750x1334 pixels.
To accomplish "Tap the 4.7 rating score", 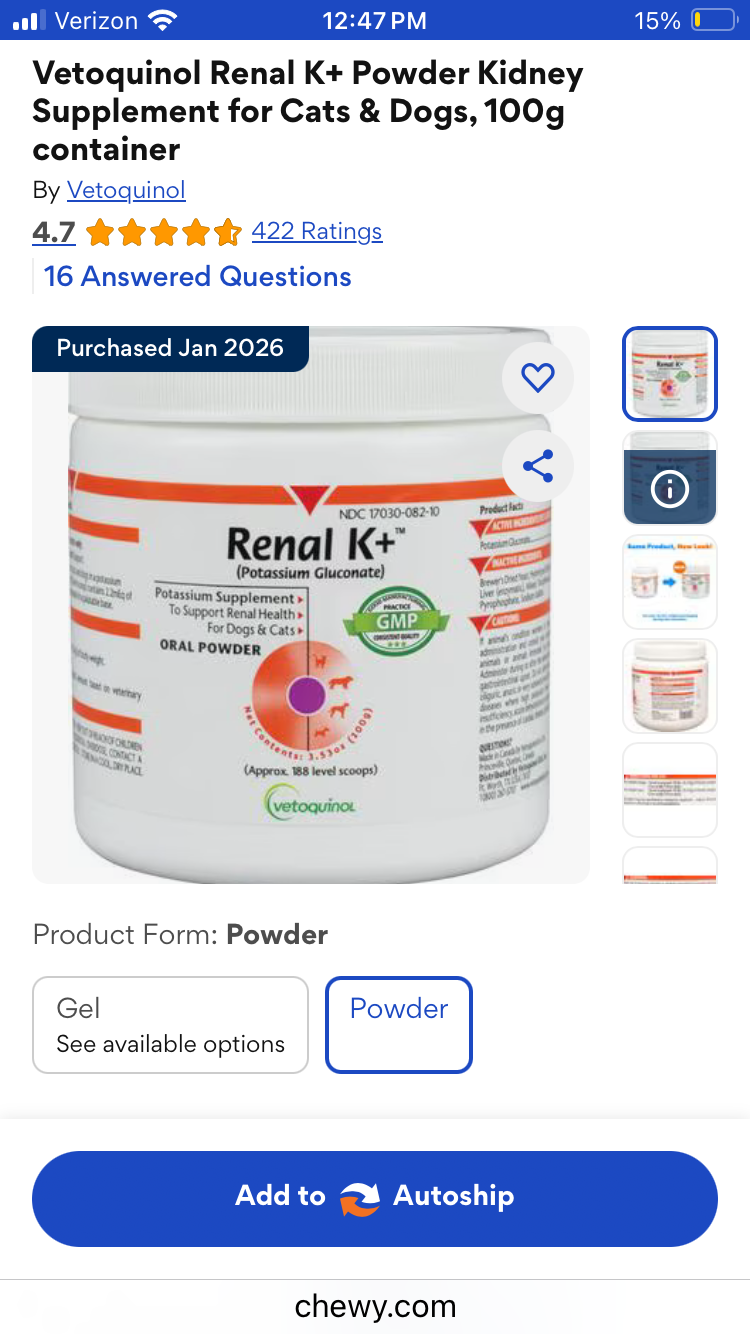I will point(54,232).
